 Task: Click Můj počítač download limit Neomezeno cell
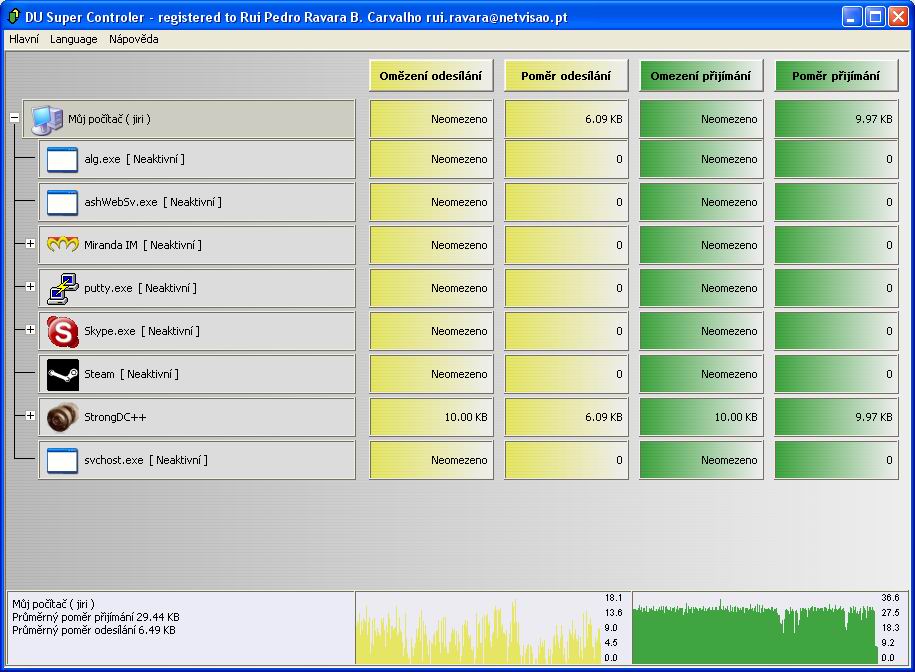pyautogui.click(x=701, y=119)
